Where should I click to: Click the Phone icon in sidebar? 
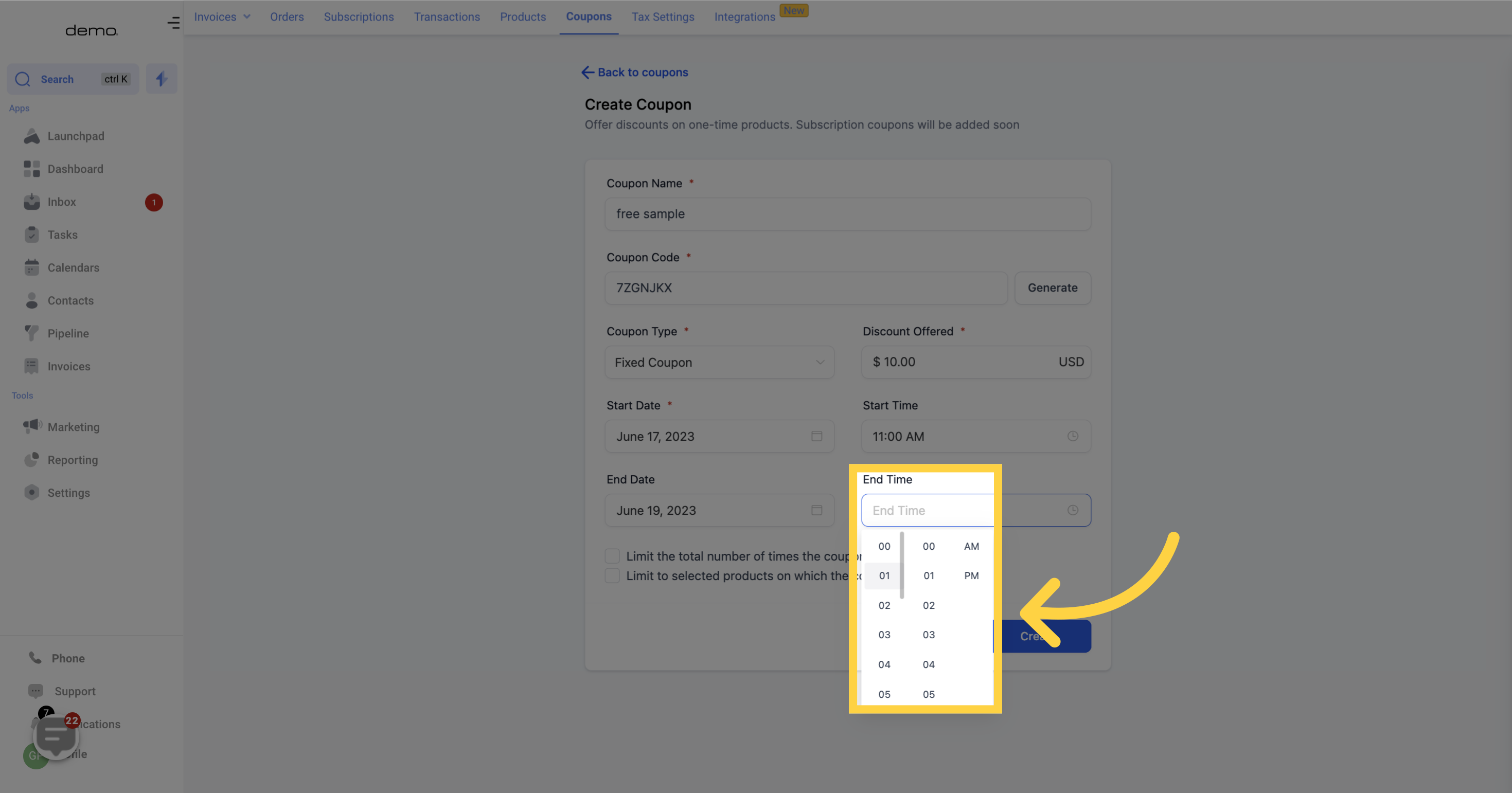[35, 657]
